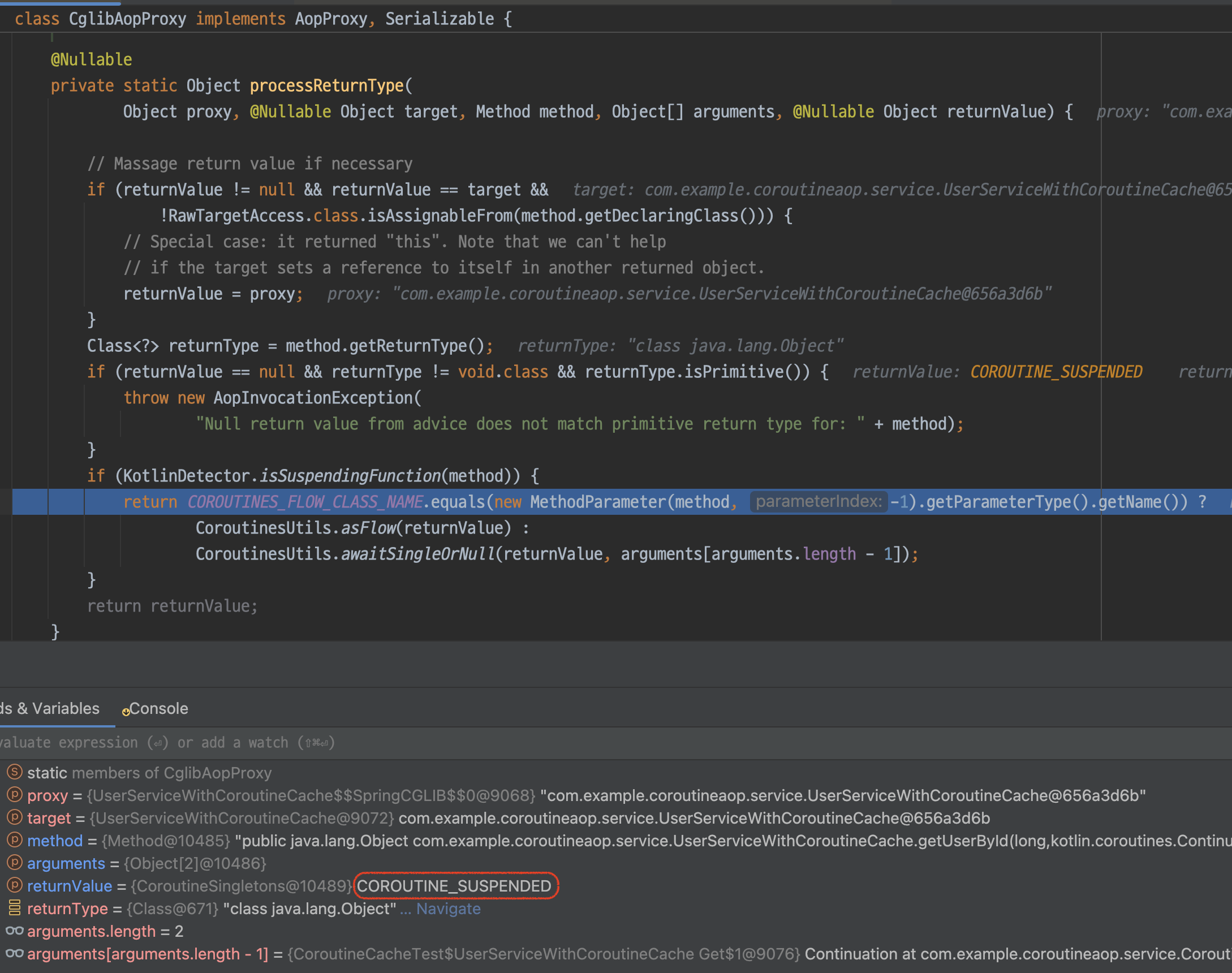1232x973 pixels.
Task: Click the parameterIndex inlay hint in code
Action: tap(818, 501)
